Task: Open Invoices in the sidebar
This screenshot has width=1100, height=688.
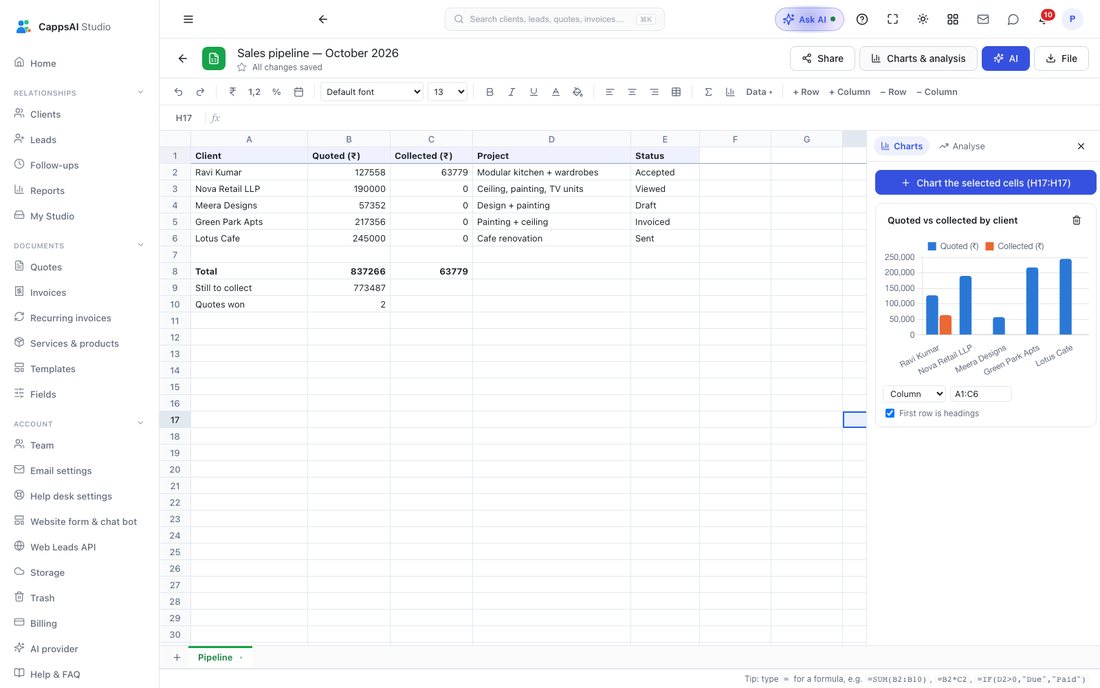Action: click(48, 292)
